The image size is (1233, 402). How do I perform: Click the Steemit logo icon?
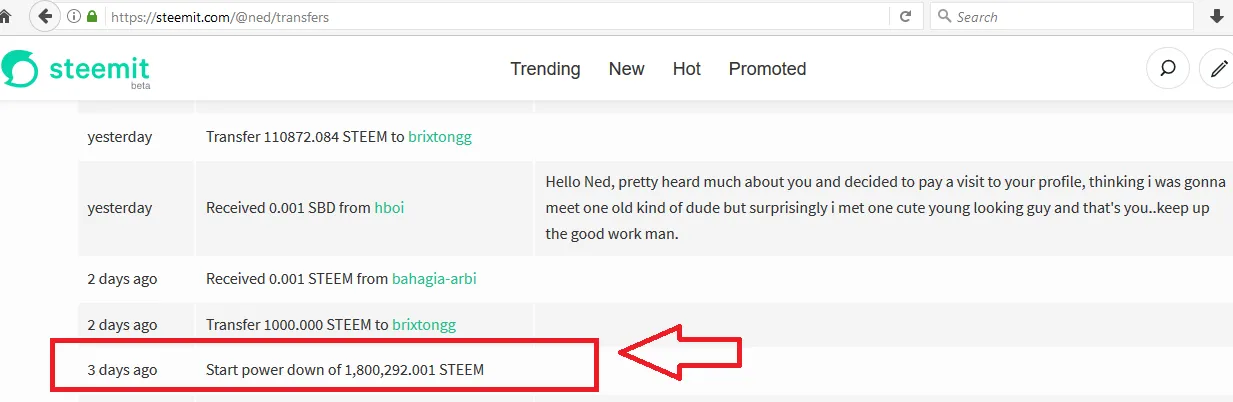pos(19,68)
